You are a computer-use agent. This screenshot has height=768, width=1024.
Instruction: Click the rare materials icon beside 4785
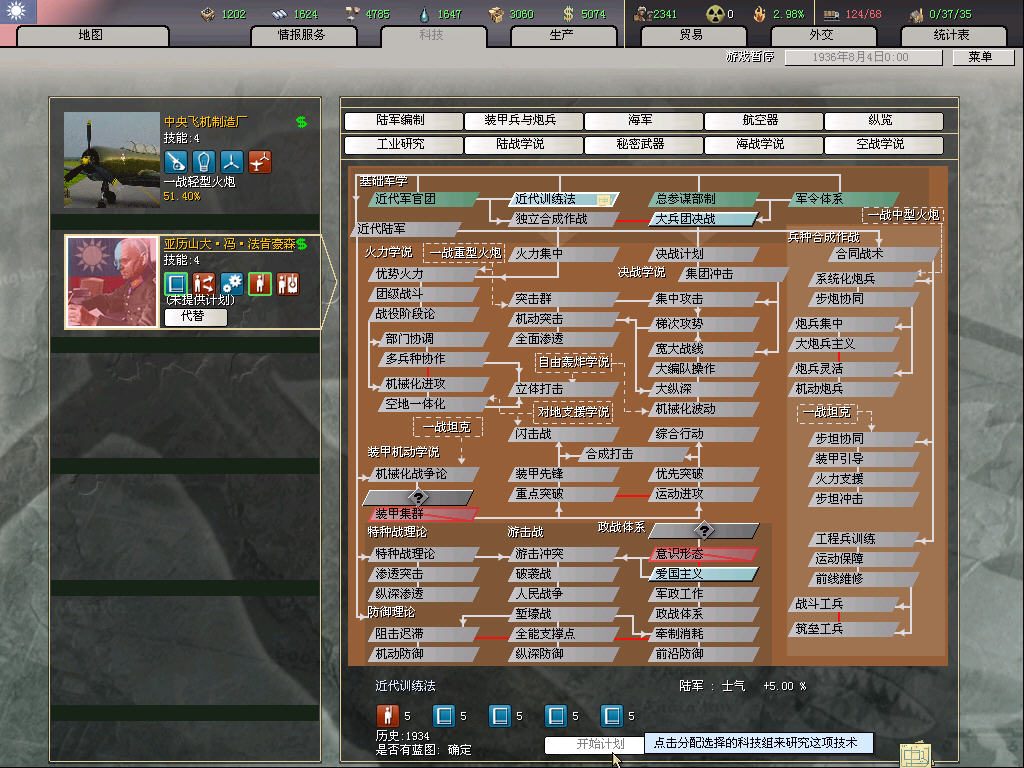click(x=353, y=14)
